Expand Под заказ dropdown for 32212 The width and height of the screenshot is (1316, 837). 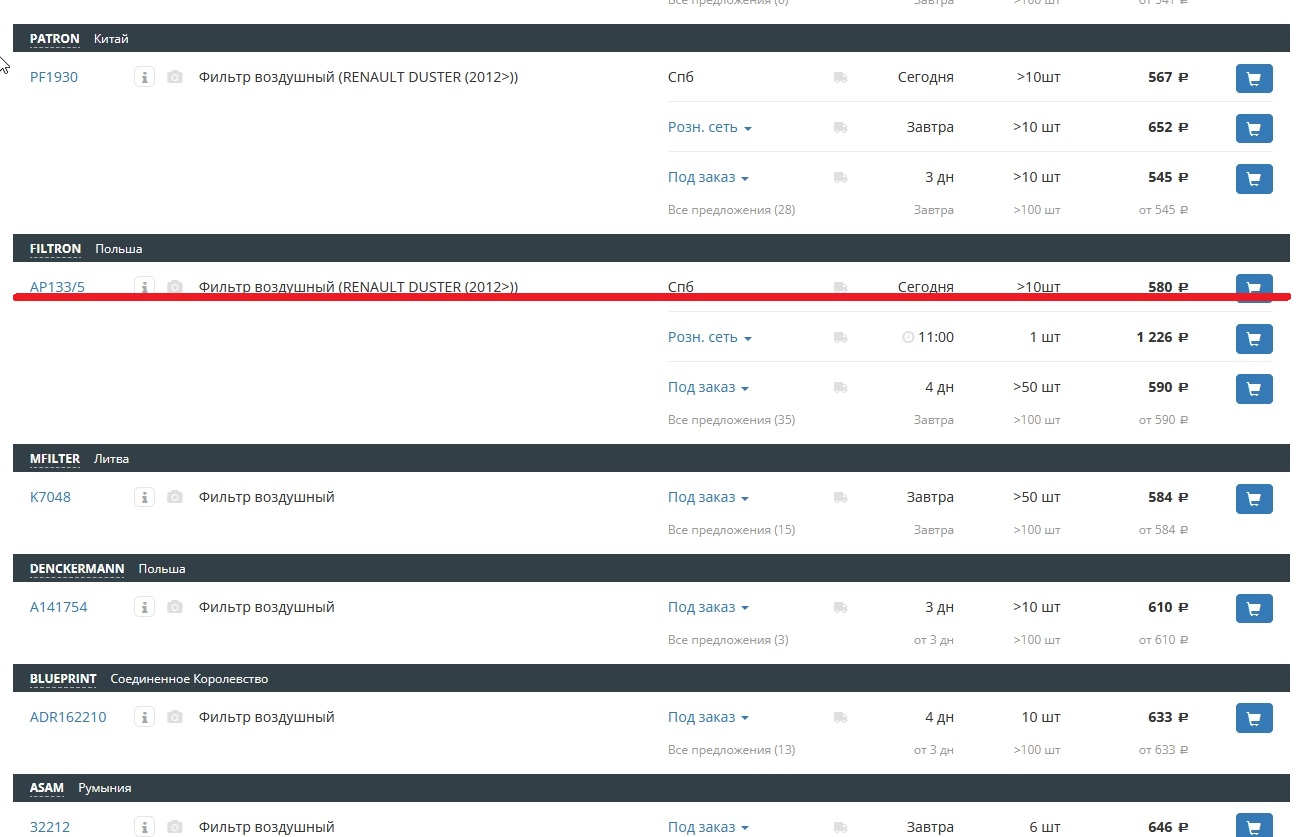(x=708, y=827)
